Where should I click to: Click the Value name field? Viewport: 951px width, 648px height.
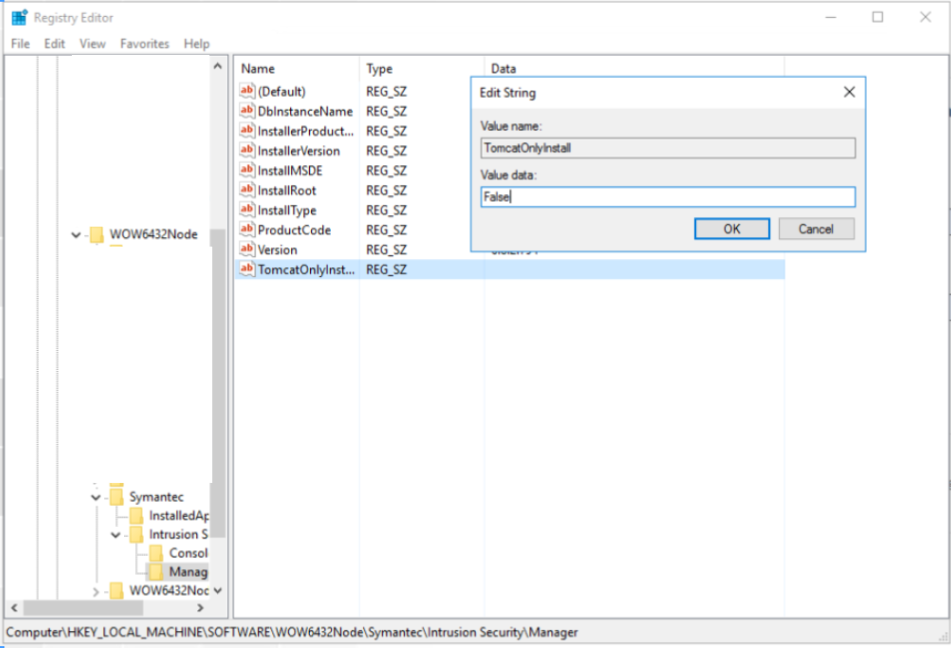(x=668, y=148)
